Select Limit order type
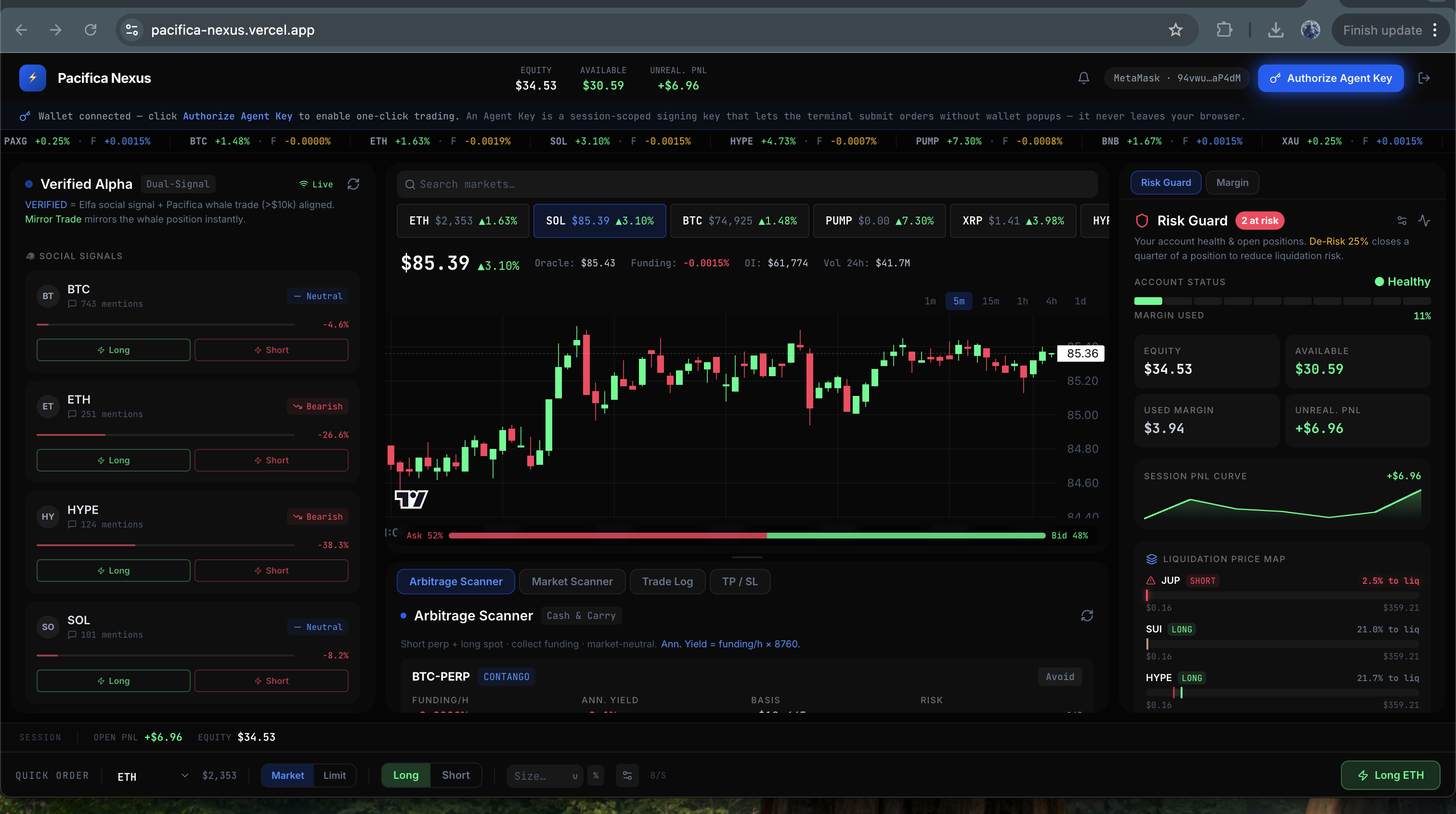 pos(334,775)
